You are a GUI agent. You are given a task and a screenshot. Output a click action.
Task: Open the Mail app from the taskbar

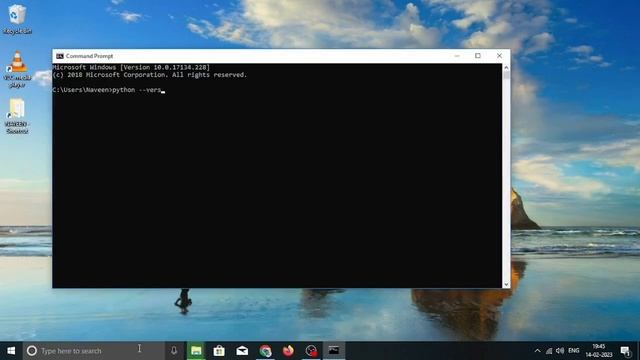(x=242, y=351)
